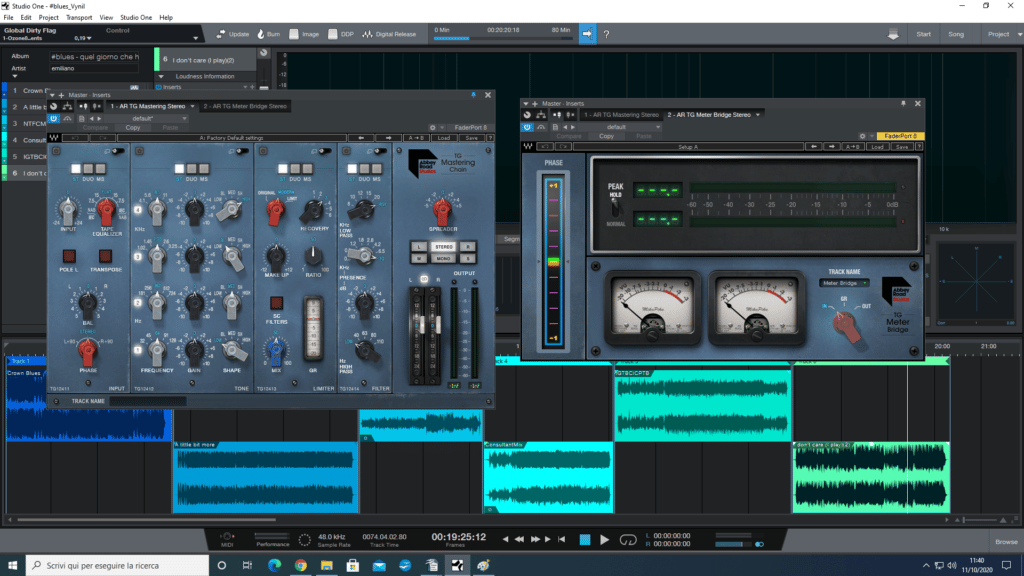This screenshot has height=576, width=1024.
Task: Click the Burn flame icon
Action: tap(261, 34)
